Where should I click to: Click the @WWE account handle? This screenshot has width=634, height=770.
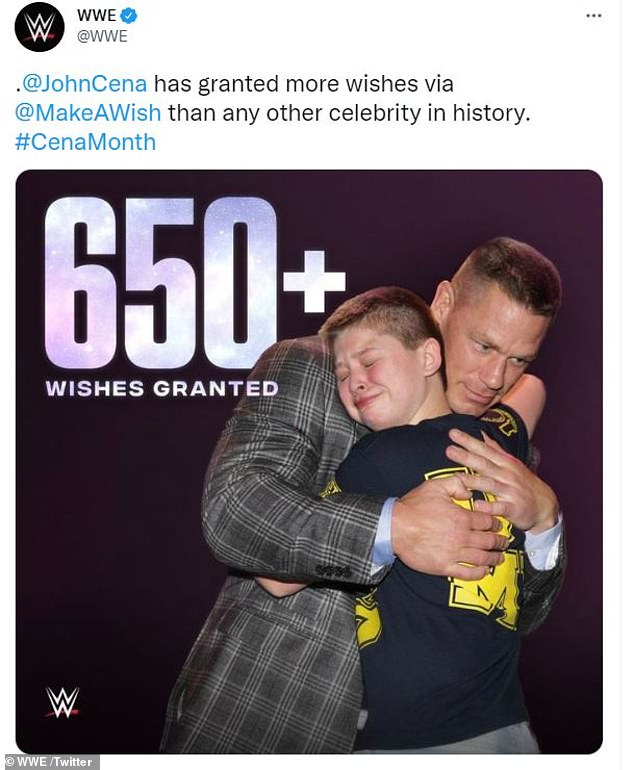pos(103,37)
